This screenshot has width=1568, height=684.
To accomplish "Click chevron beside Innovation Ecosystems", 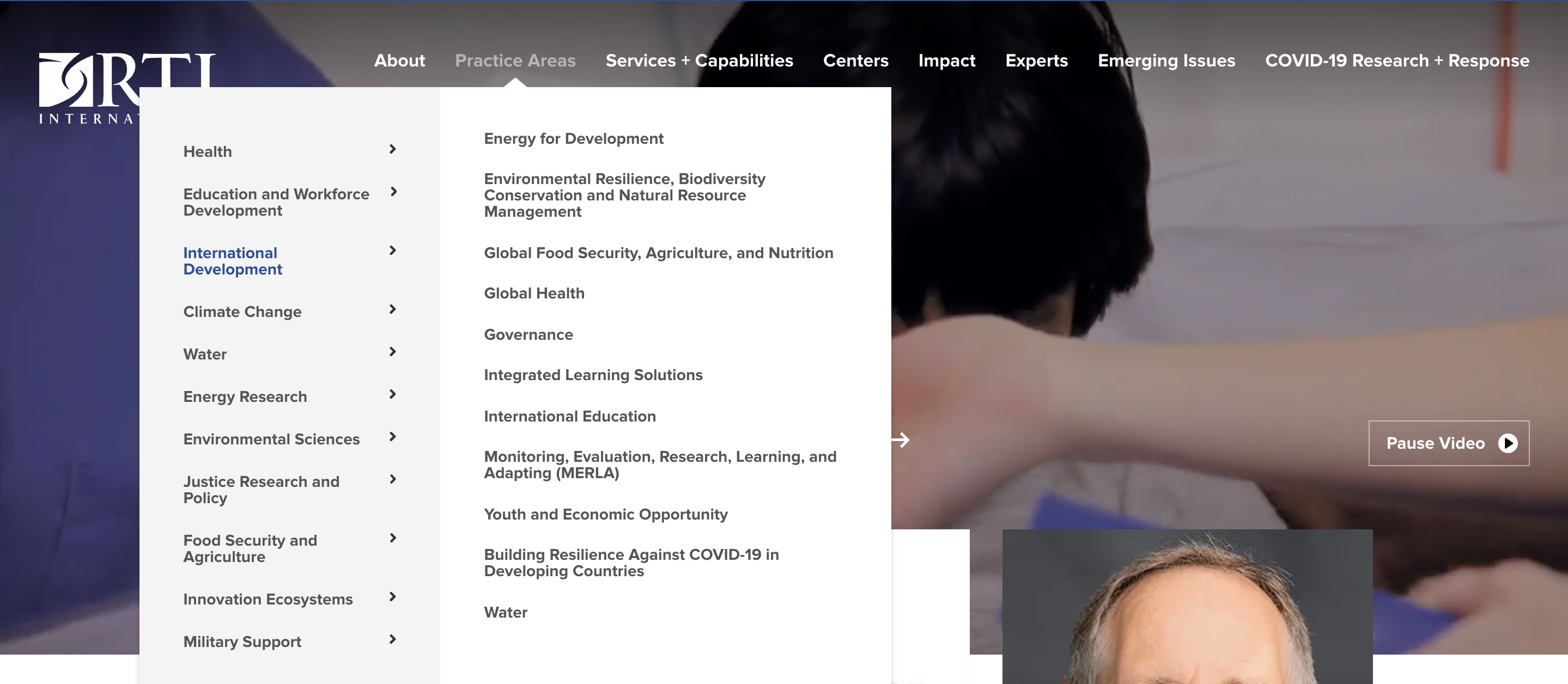I will click(393, 597).
